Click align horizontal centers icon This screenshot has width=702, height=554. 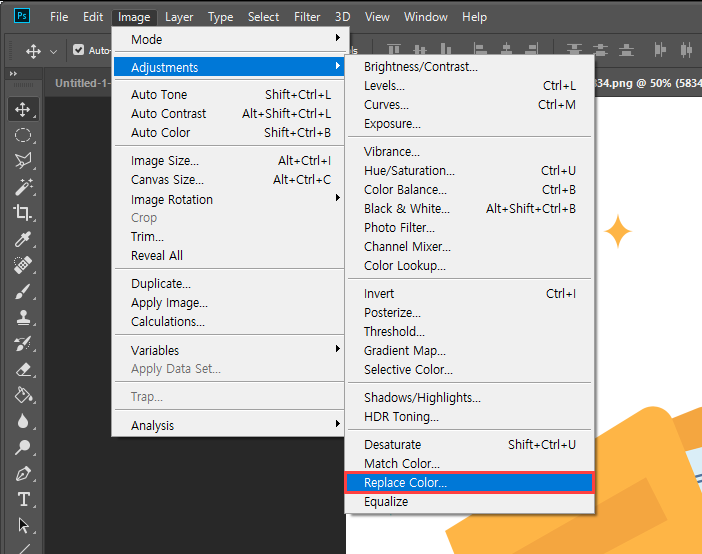pos(506,50)
